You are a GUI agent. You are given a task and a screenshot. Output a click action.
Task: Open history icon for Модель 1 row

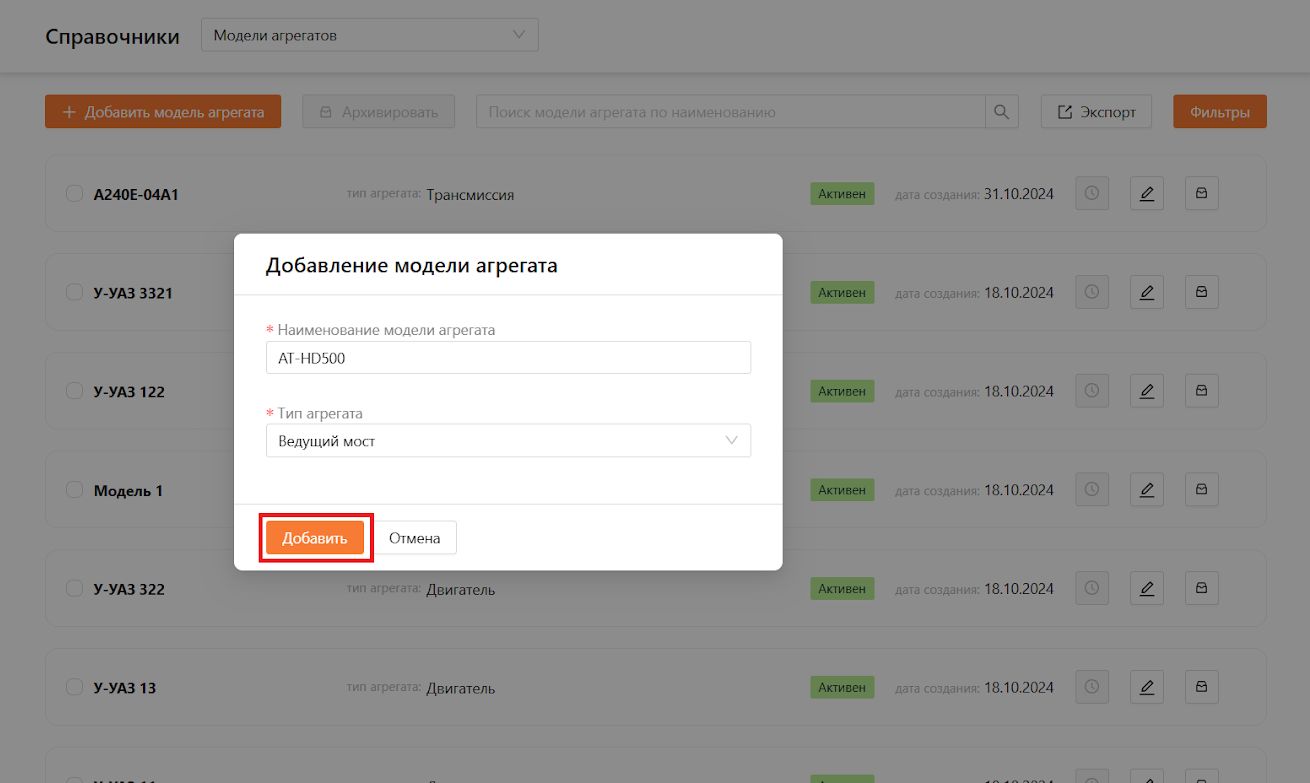[x=1092, y=490]
